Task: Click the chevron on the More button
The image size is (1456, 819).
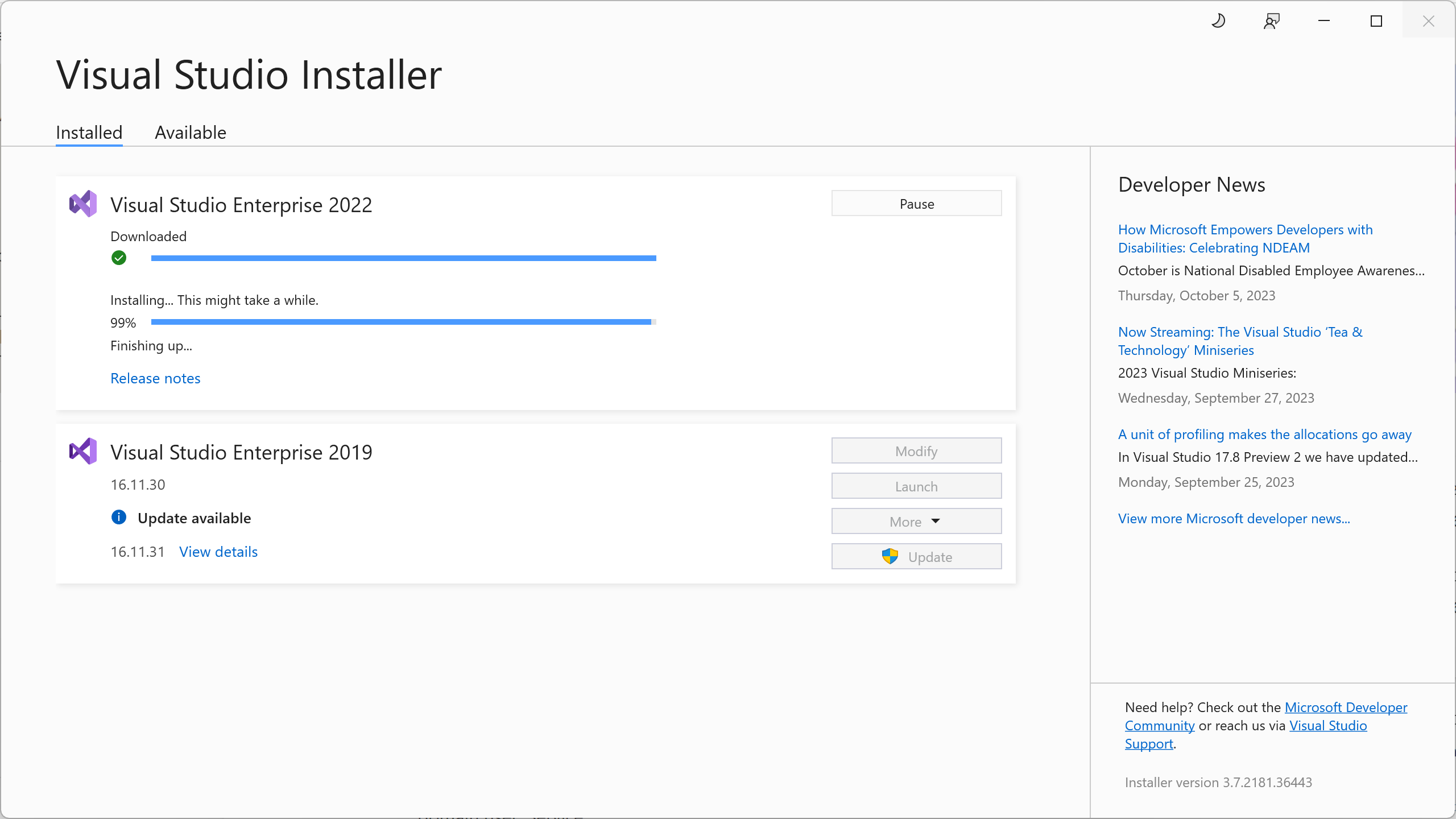Action: tap(936, 521)
